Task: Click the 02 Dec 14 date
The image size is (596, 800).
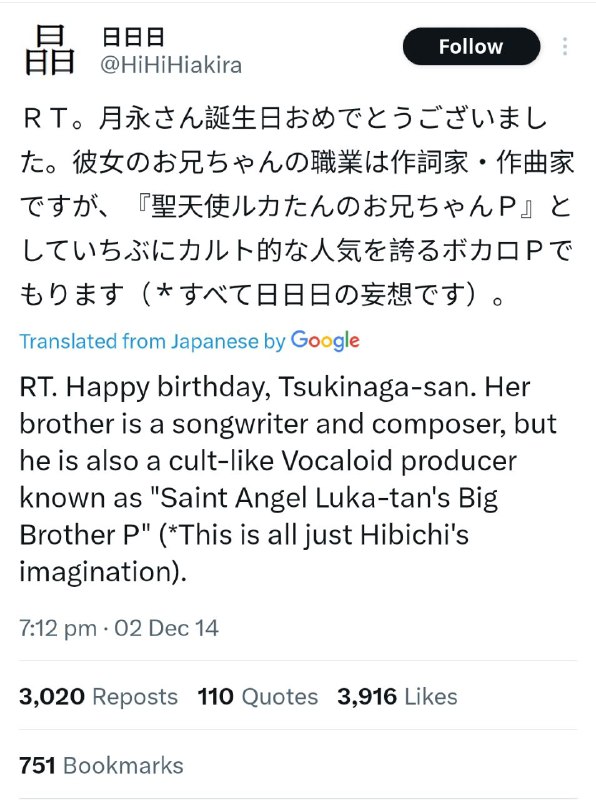Action: click(x=166, y=628)
